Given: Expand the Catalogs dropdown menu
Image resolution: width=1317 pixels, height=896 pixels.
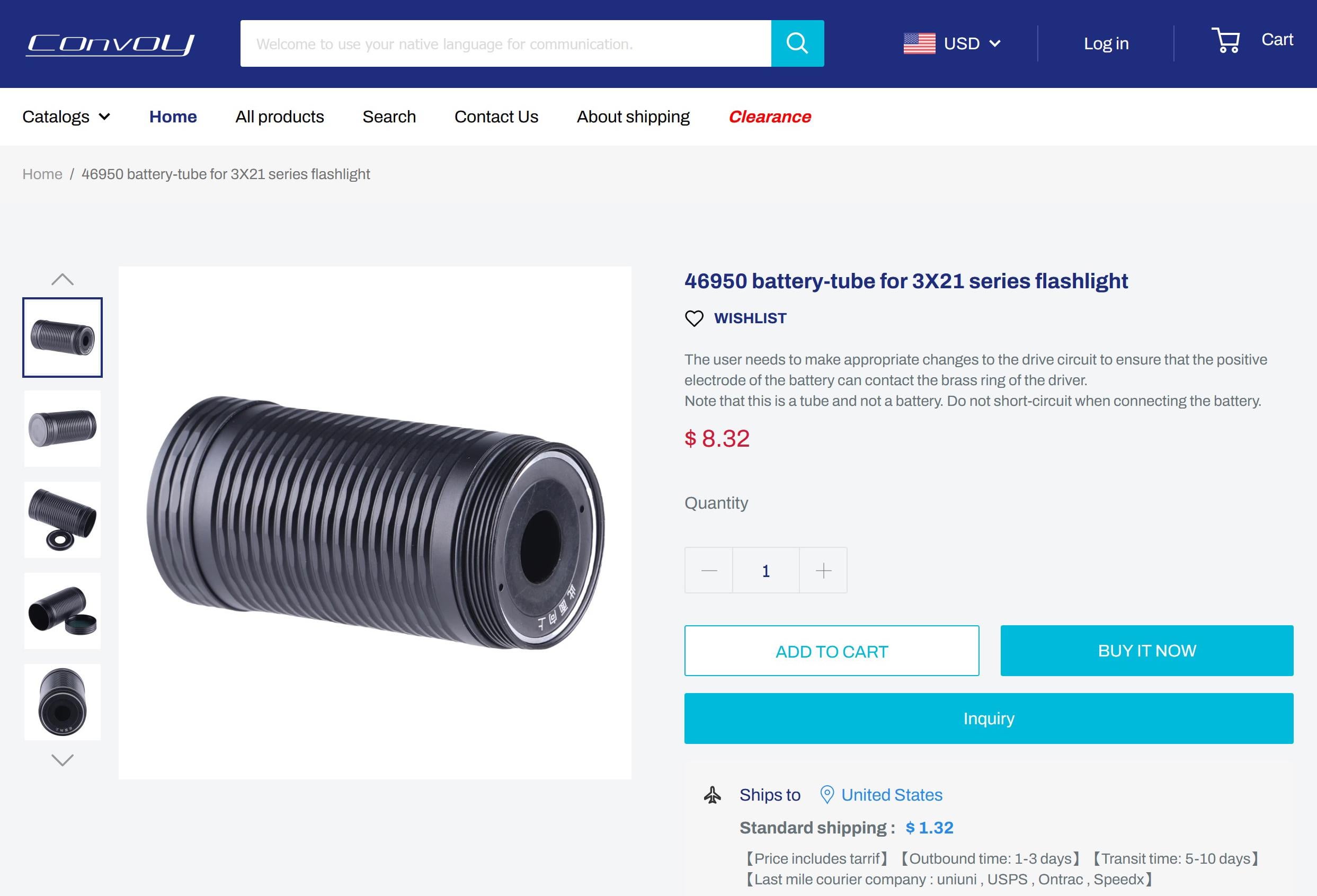Looking at the screenshot, I should tap(66, 117).
